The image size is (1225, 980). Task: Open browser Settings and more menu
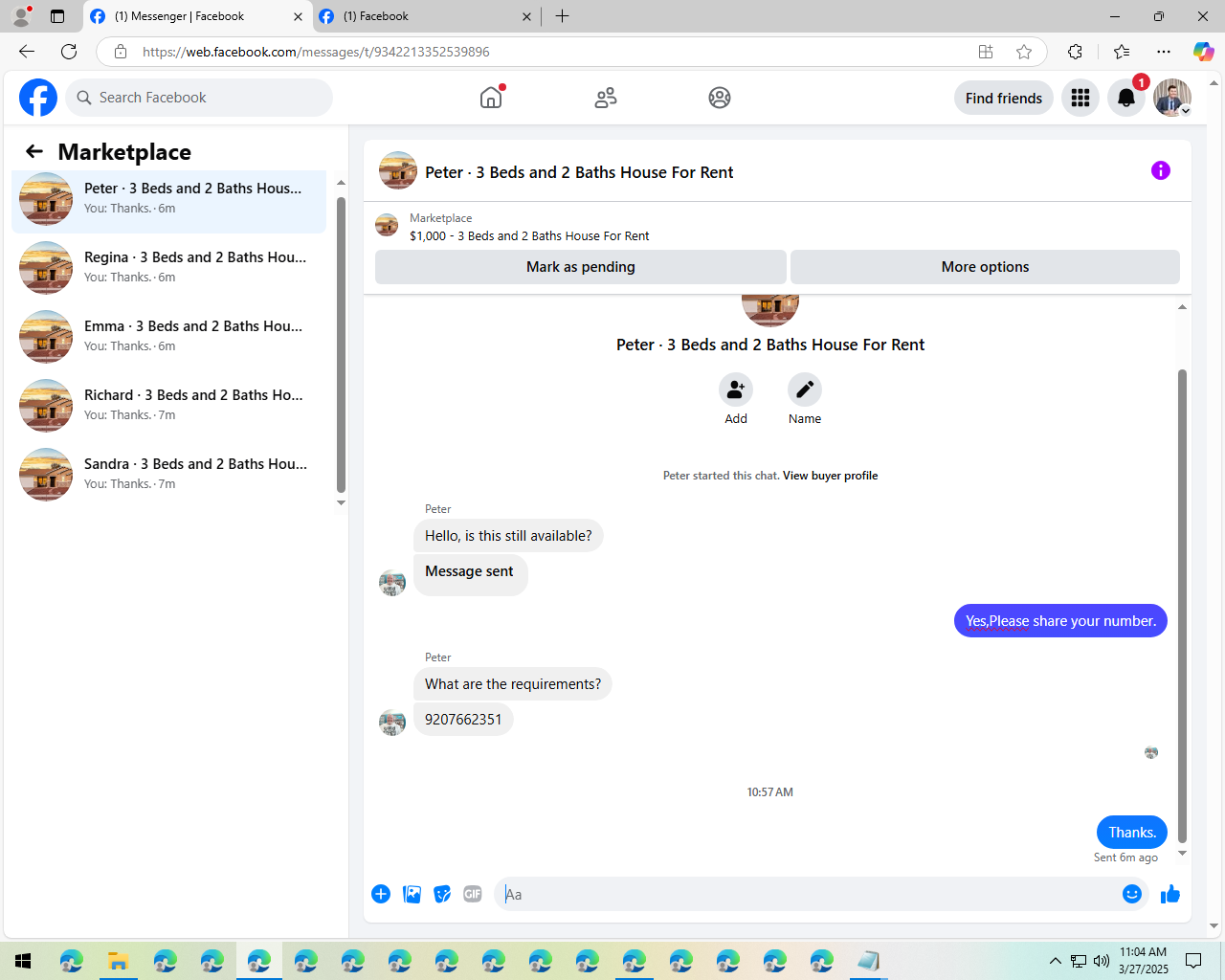1164,52
